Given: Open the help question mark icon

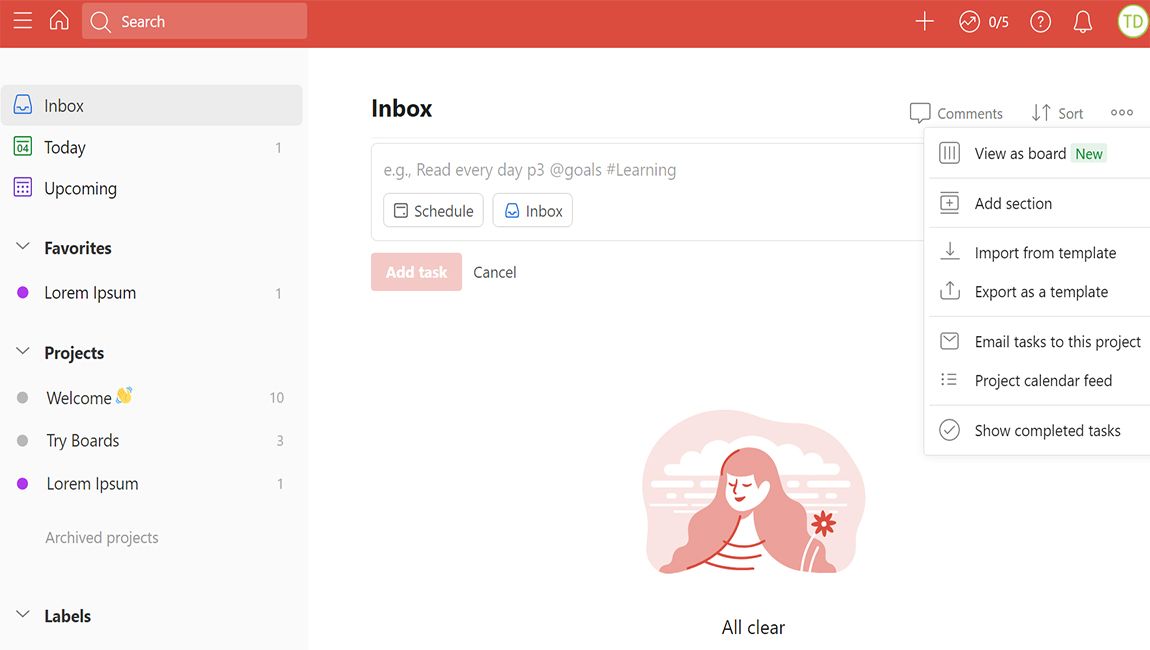Looking at the screenshot, I should [1040, 22].
